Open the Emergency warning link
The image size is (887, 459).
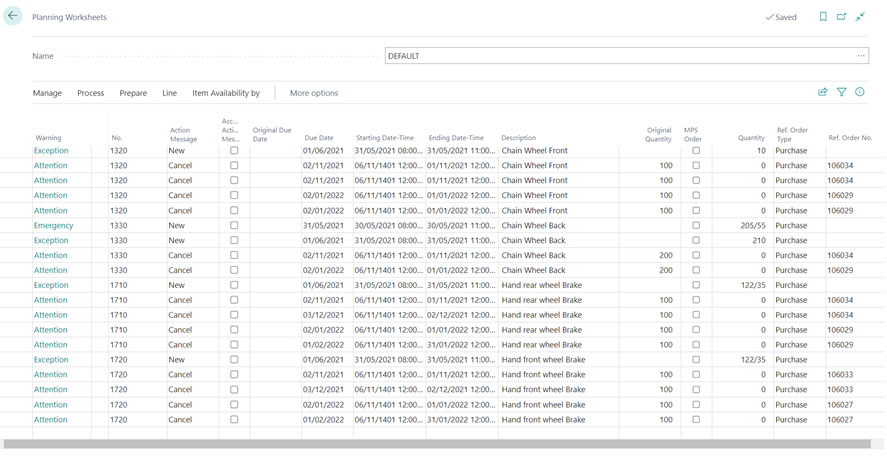(54, 225)
